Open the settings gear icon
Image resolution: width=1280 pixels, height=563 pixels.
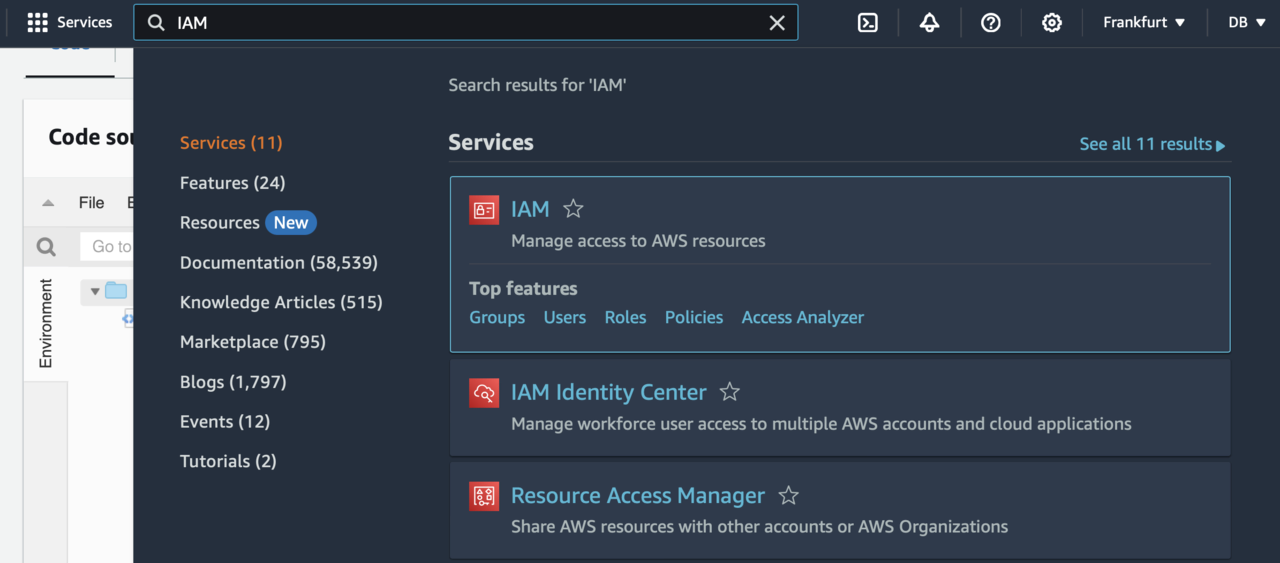click(1051, 22)
